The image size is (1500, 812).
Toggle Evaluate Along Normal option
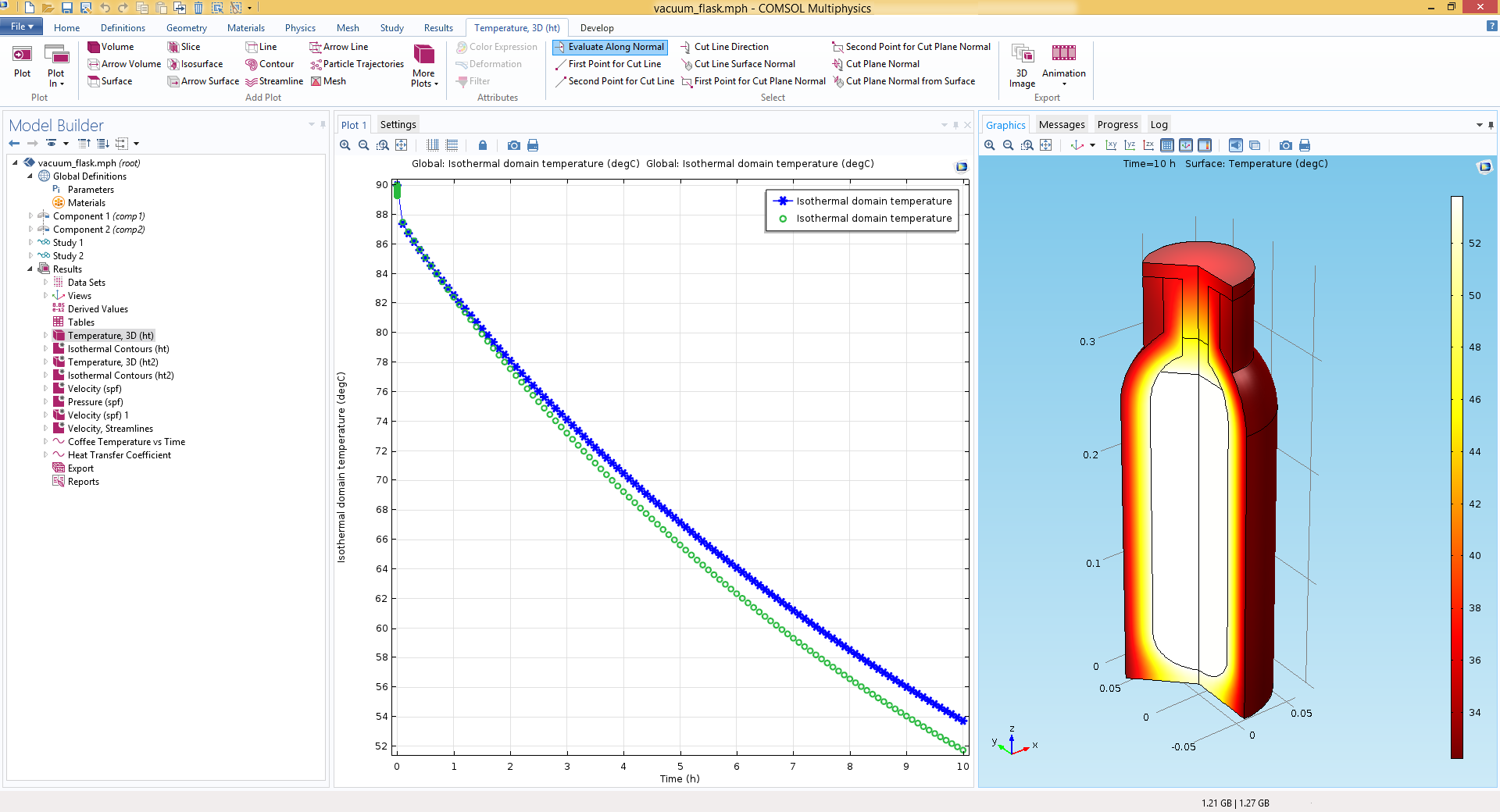pos(609,47)
